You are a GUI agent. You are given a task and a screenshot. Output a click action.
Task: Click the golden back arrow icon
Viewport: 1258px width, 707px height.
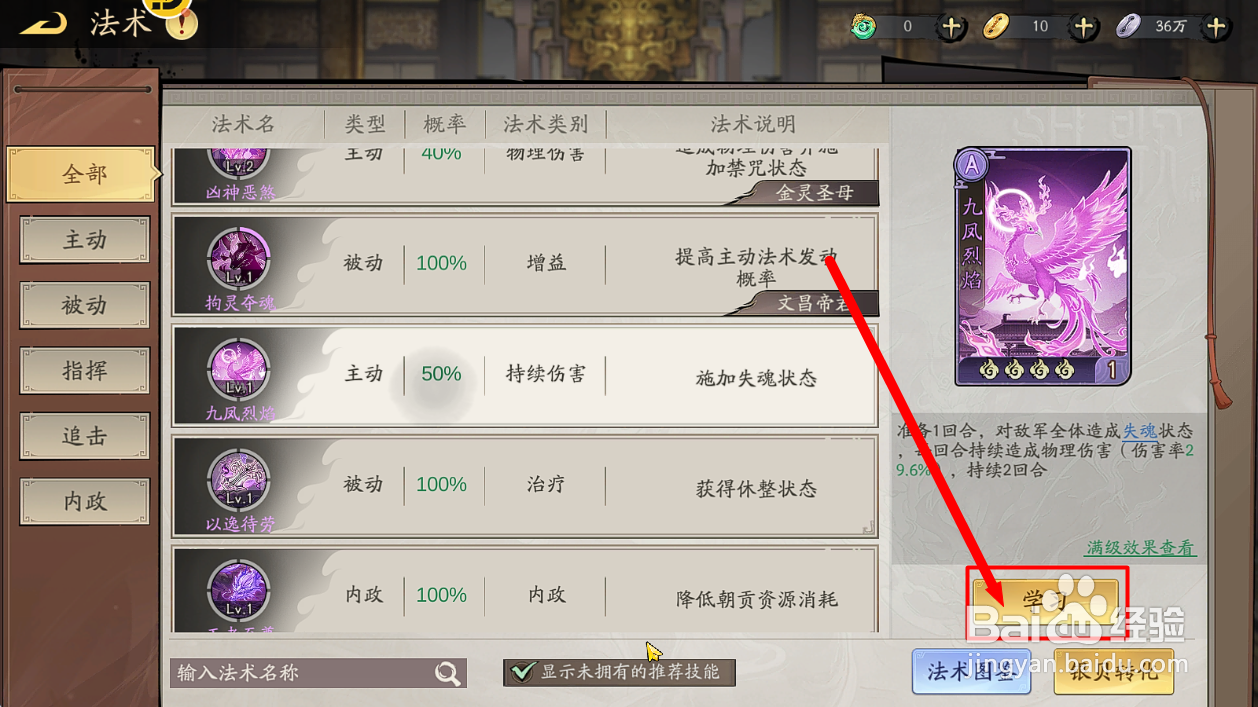tap(43, 22)
